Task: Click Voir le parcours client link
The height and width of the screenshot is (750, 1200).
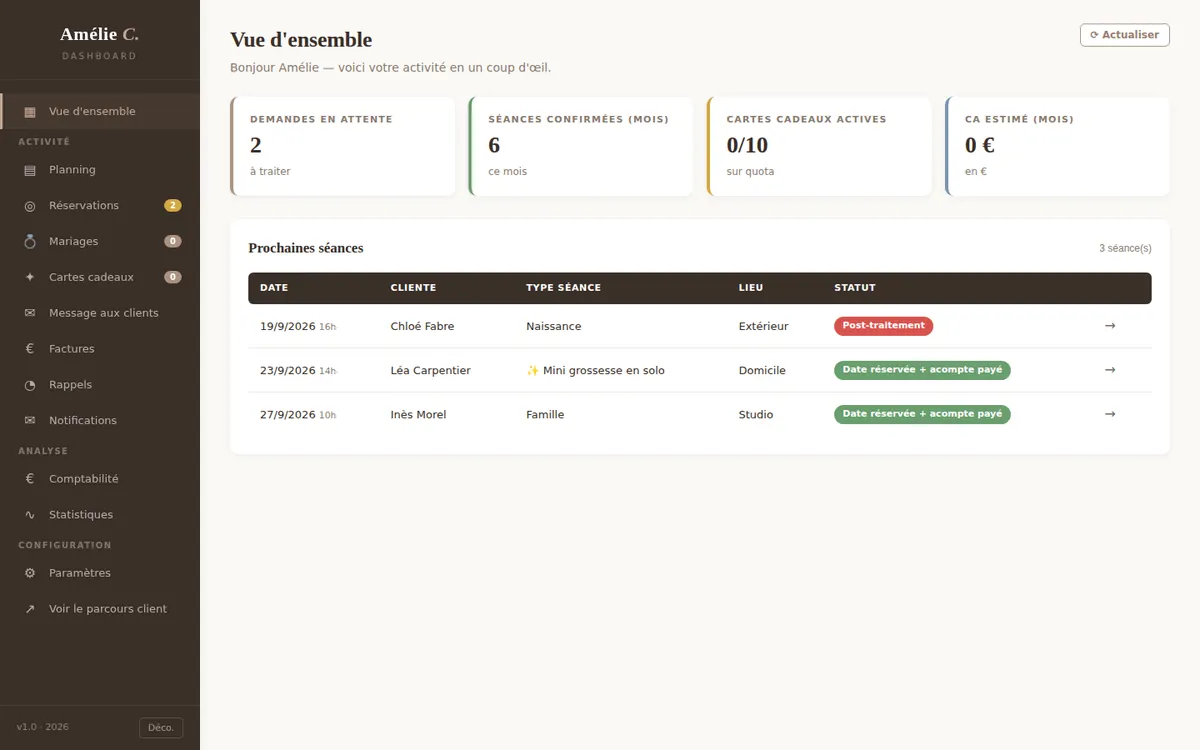Action: tap(100, 609)
